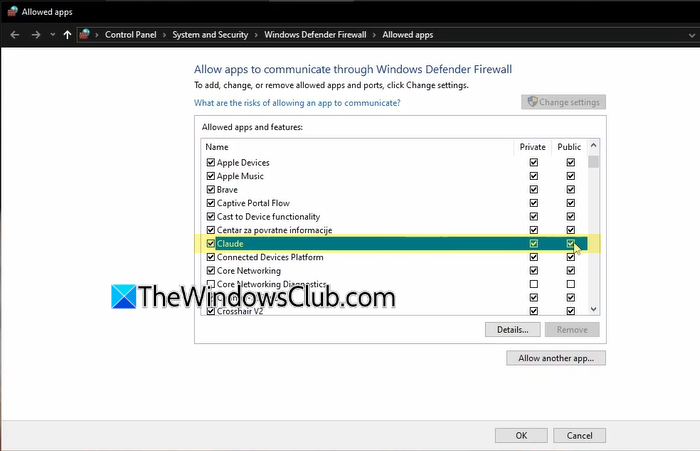Click the Change settings button
The height and width of the screenshot is (451, 700).
[x=563, y=102]
